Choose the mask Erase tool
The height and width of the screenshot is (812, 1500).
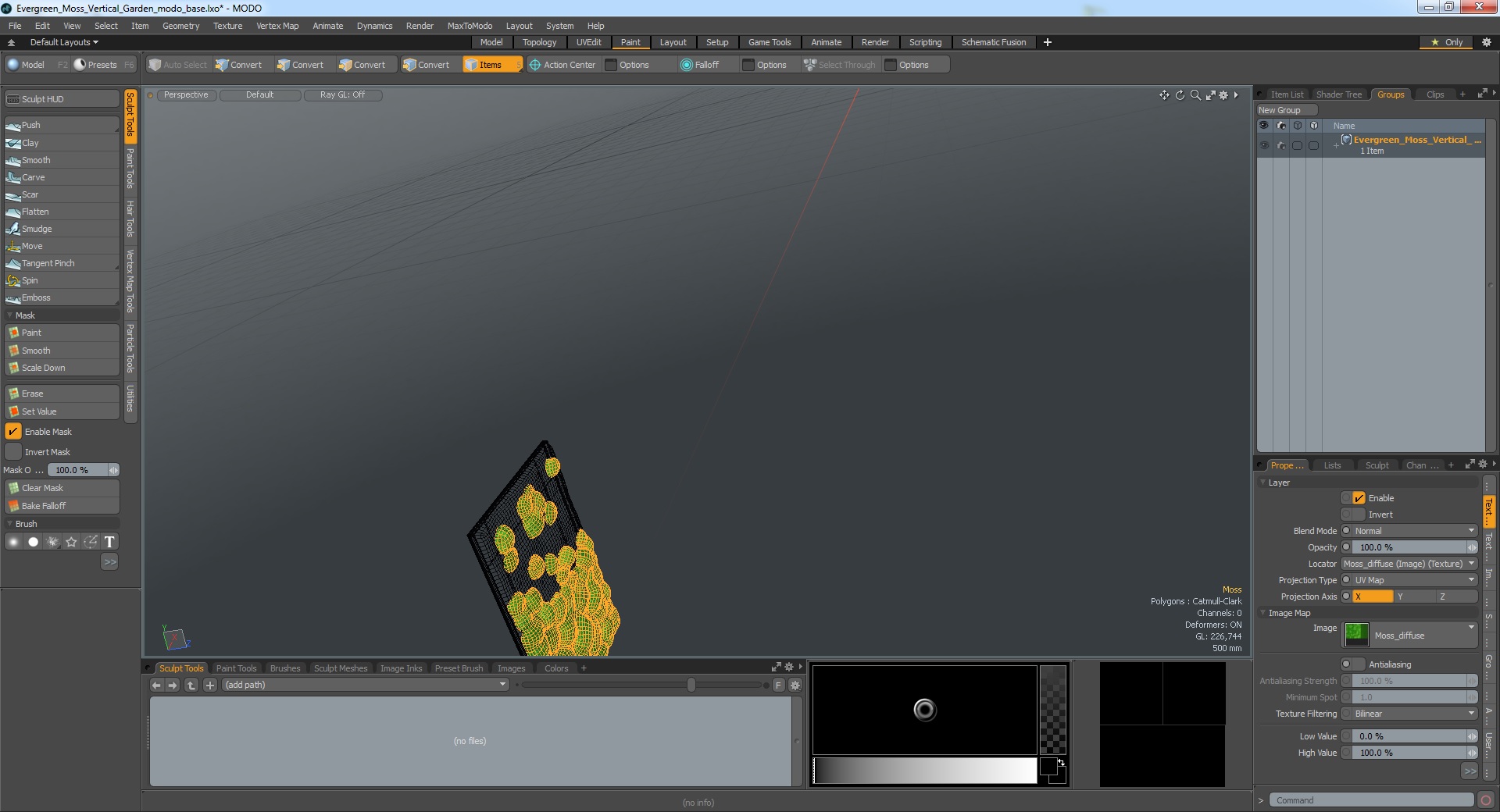pyautogui.click(x=62, y=394)
